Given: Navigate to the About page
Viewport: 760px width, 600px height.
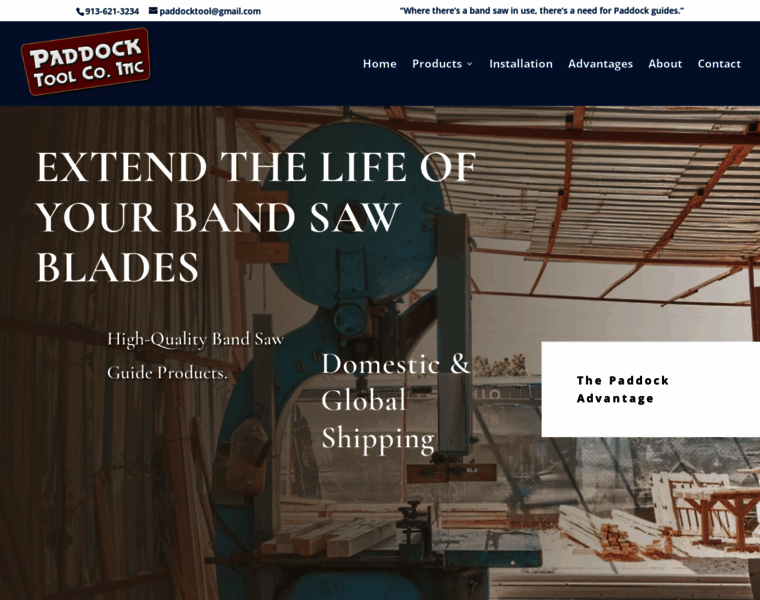Looking at the screenshot, I should tap(665, 63).
